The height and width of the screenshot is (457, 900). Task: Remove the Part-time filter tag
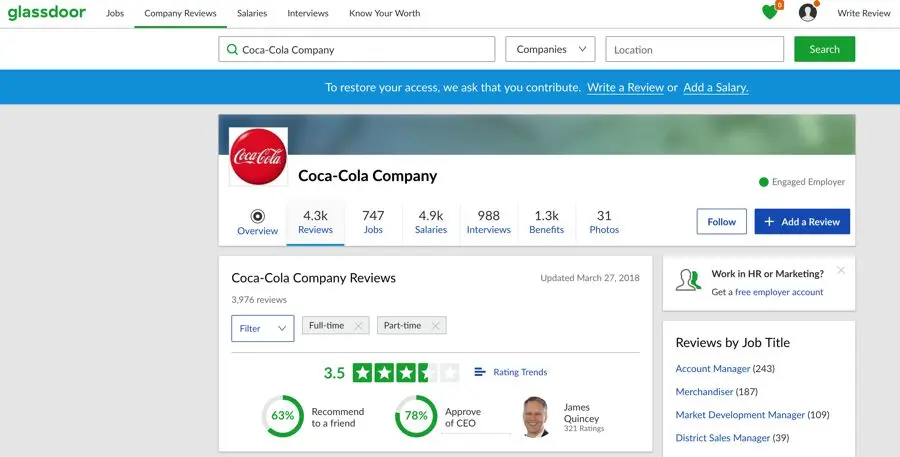pyautogui.click(x=436, y=326)
